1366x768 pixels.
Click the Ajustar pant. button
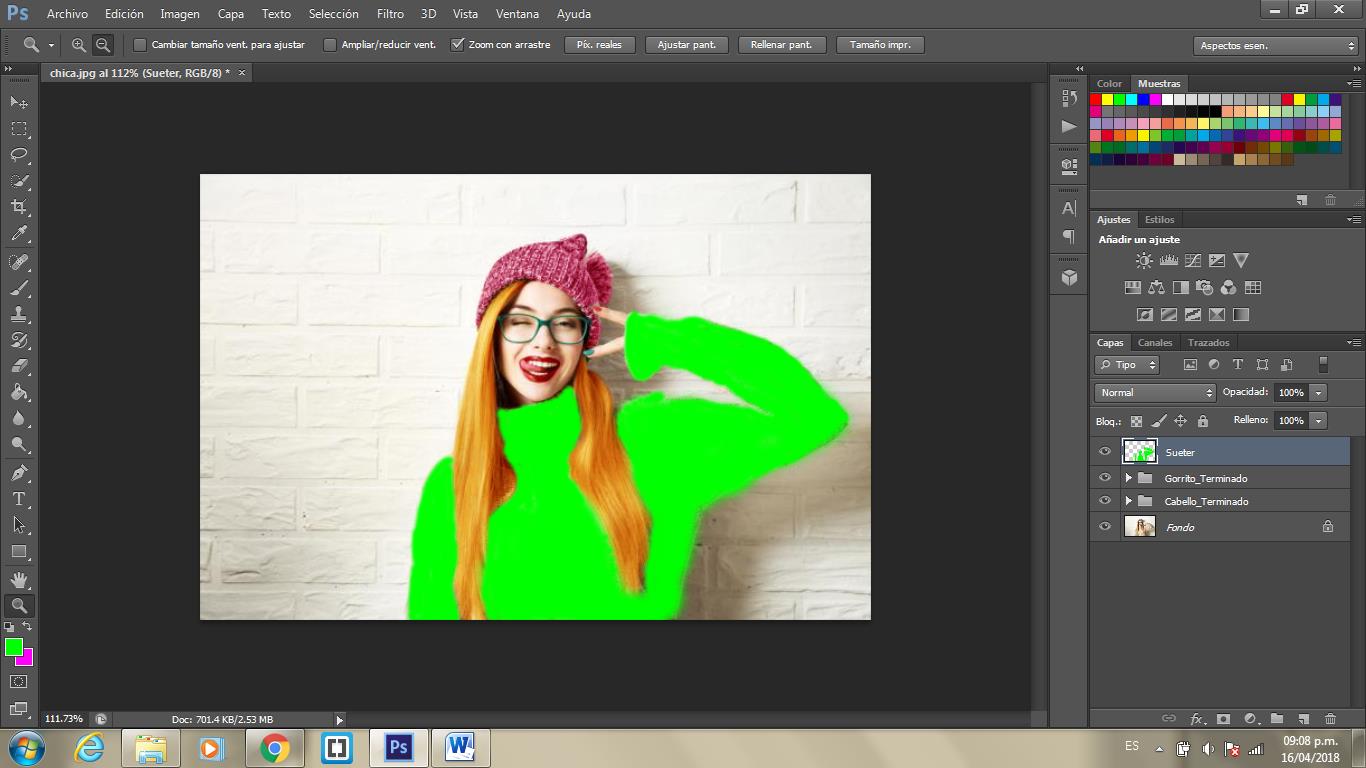point(686,45)
